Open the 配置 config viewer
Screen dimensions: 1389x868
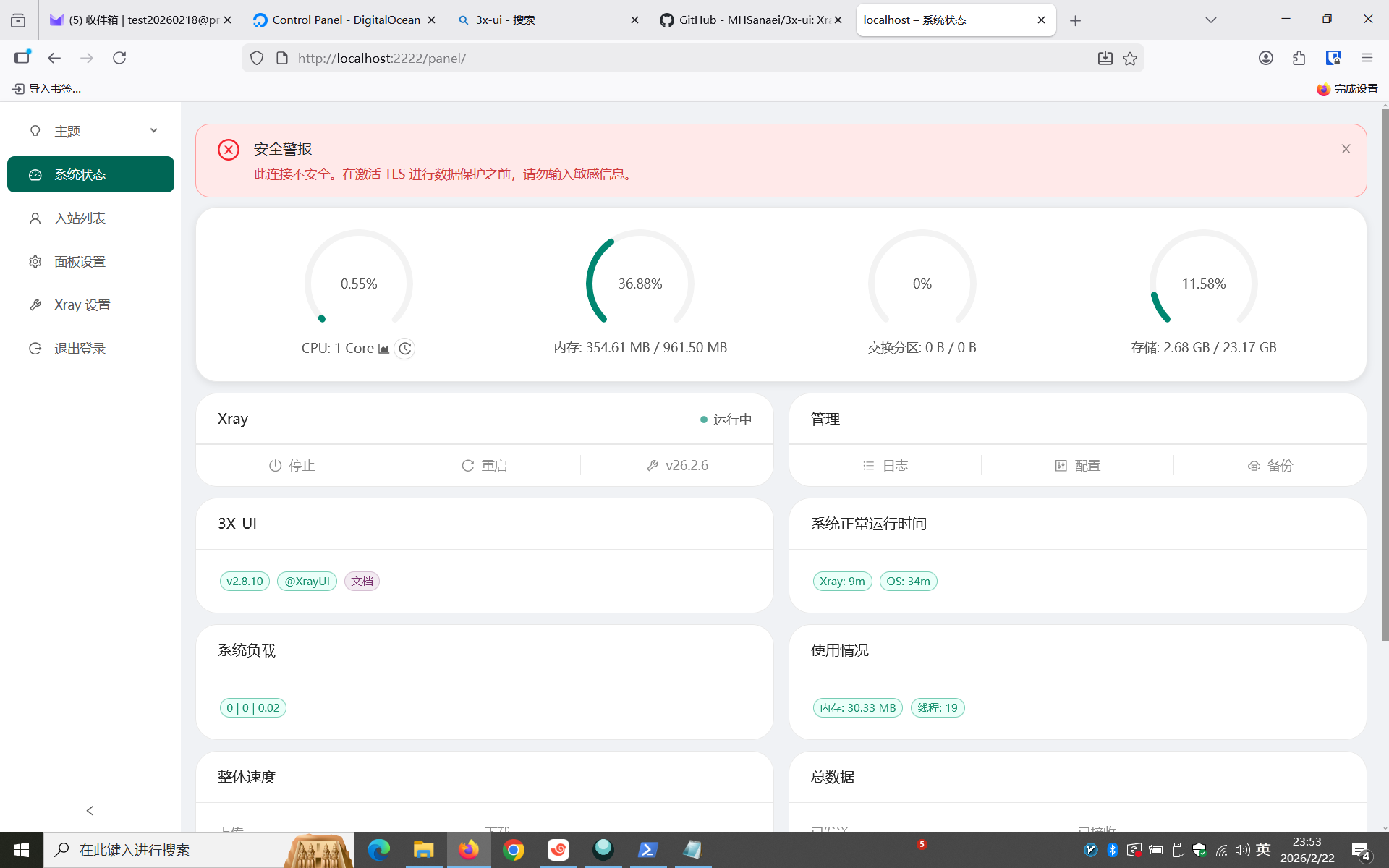1077,465
